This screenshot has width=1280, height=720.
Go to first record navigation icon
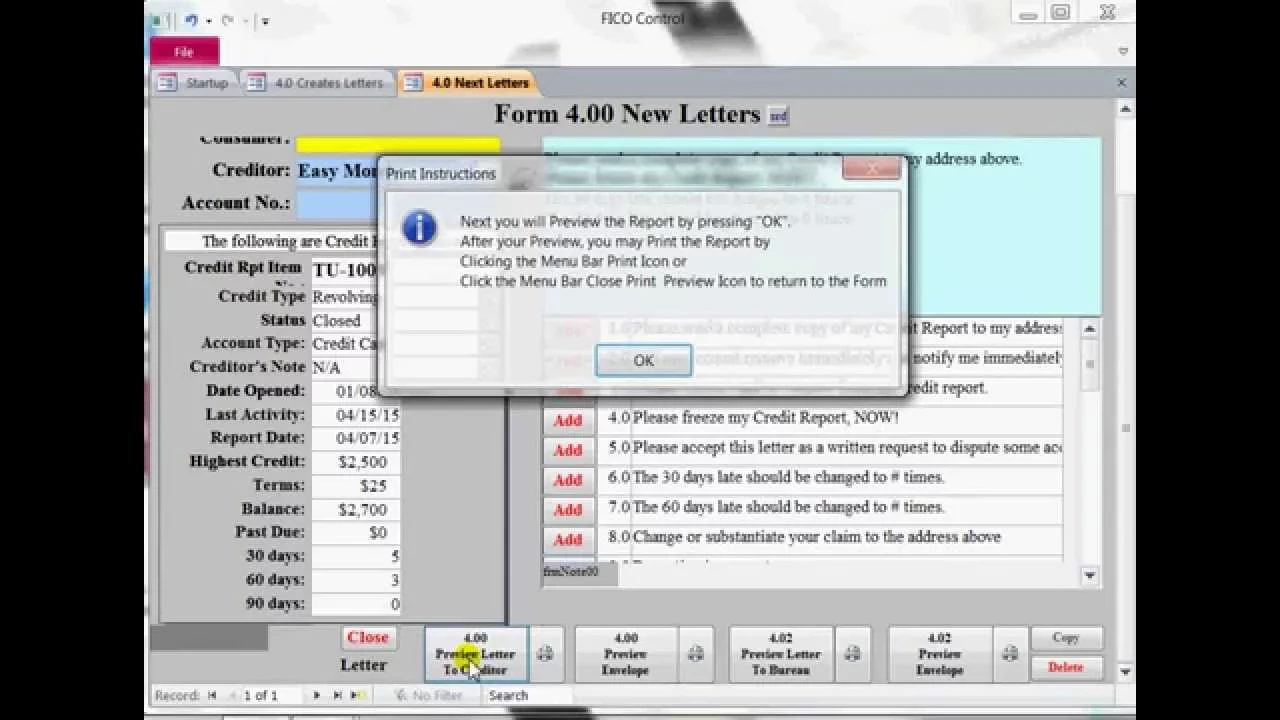point(212,695)
